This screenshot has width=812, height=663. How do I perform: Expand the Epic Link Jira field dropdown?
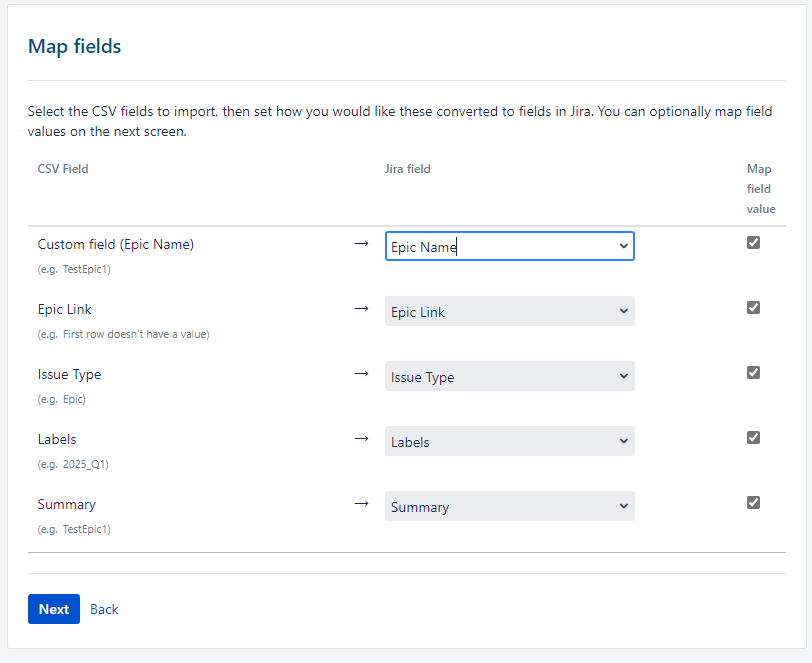(x=509, y=311)
